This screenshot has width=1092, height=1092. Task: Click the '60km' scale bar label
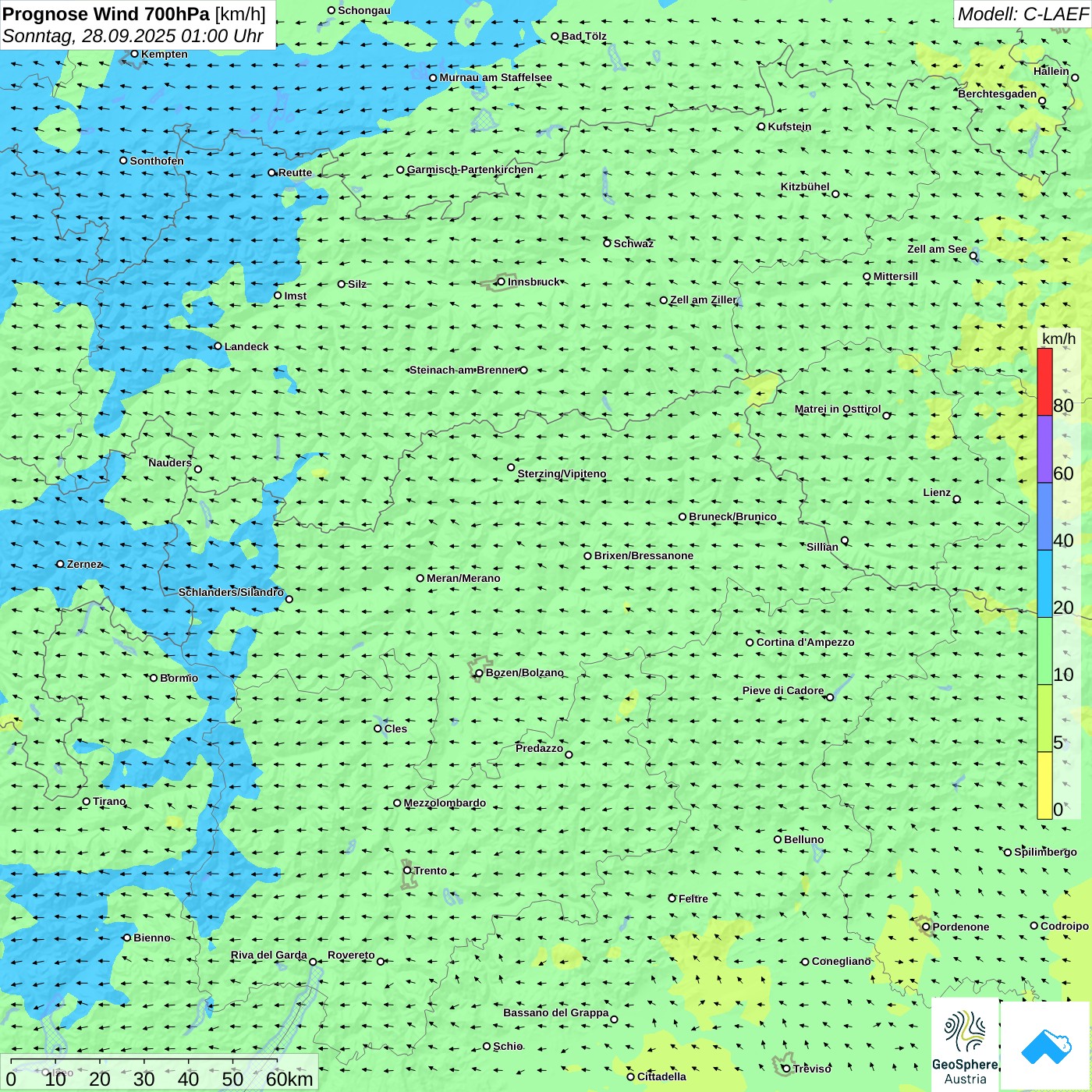[289, 1079]
